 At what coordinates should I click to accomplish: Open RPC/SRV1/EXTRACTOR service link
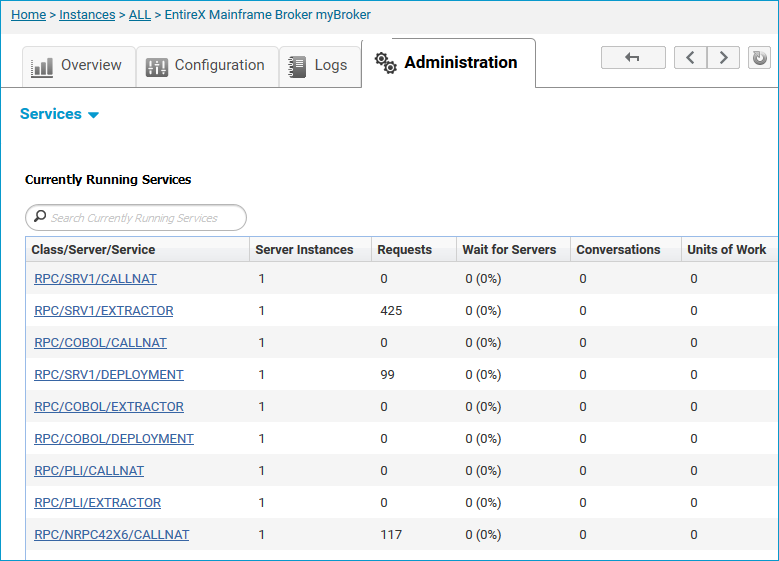(x=104, y=311)
